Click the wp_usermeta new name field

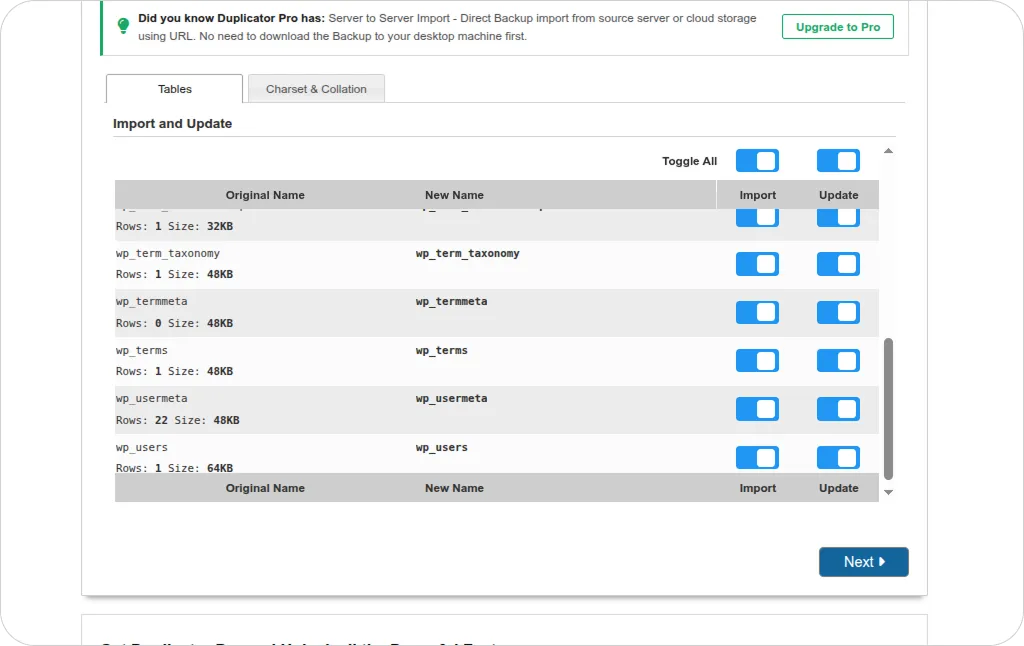[x=451, y=398]
